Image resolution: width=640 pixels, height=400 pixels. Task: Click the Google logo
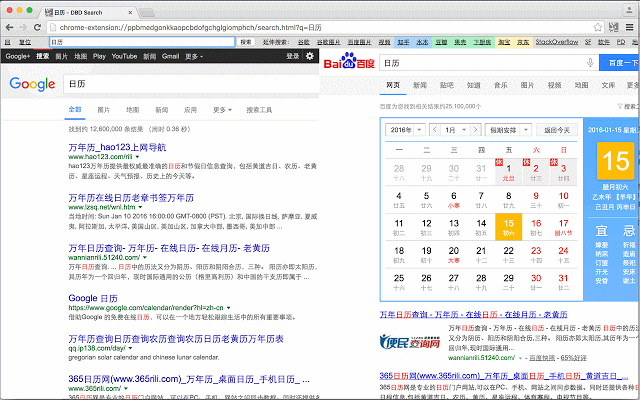(x=32, y=84)
